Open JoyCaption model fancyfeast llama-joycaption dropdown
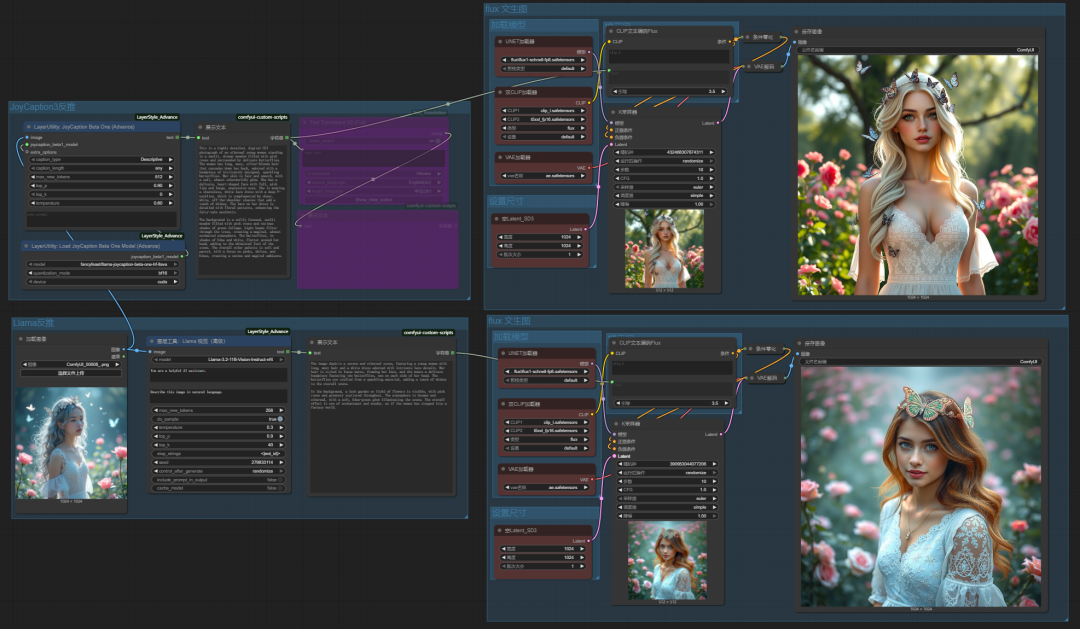This screenshot has width=1080, height=629. [x=102, y=264]
